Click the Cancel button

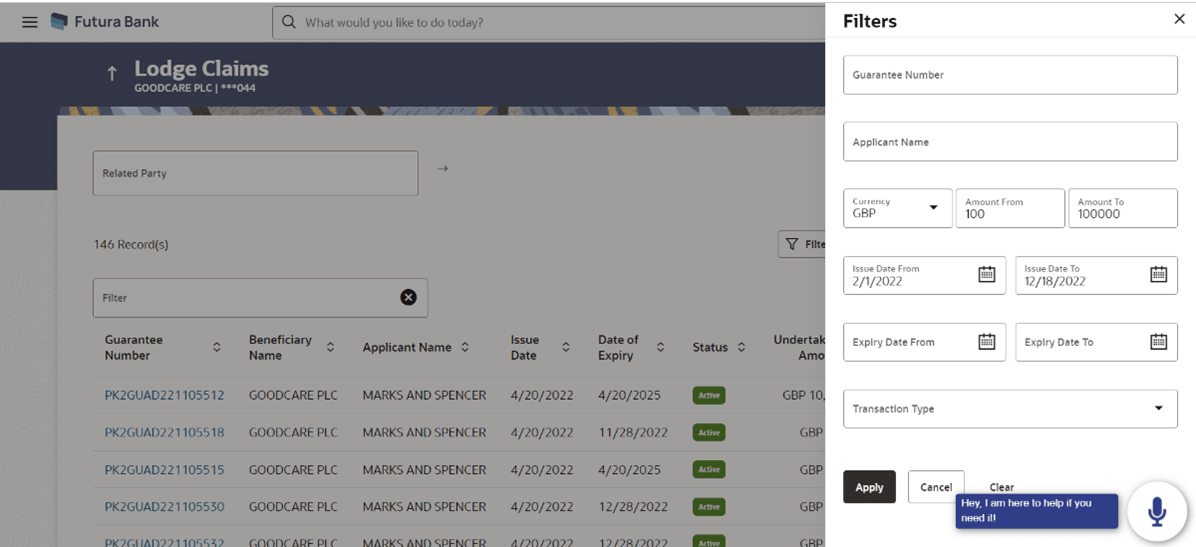pyautogui.click(x=936, y=487)
